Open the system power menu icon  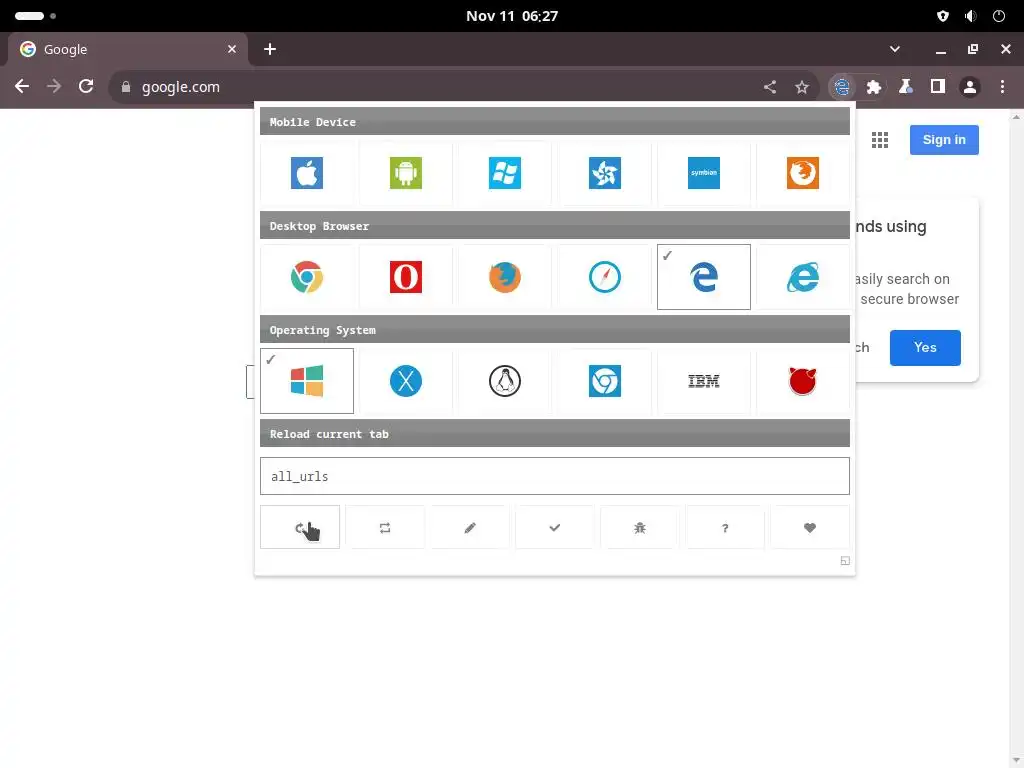pos(999,16)
